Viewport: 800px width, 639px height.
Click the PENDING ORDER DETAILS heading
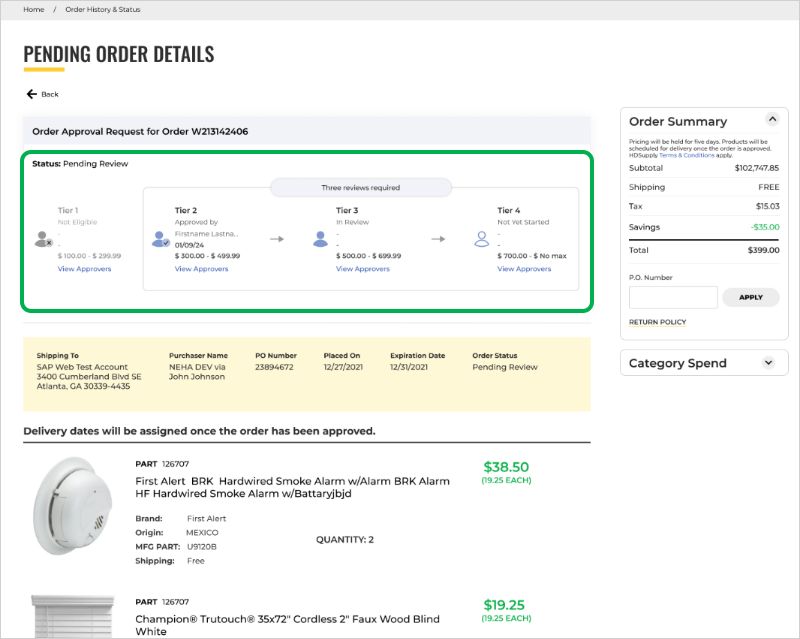point(119,54)
